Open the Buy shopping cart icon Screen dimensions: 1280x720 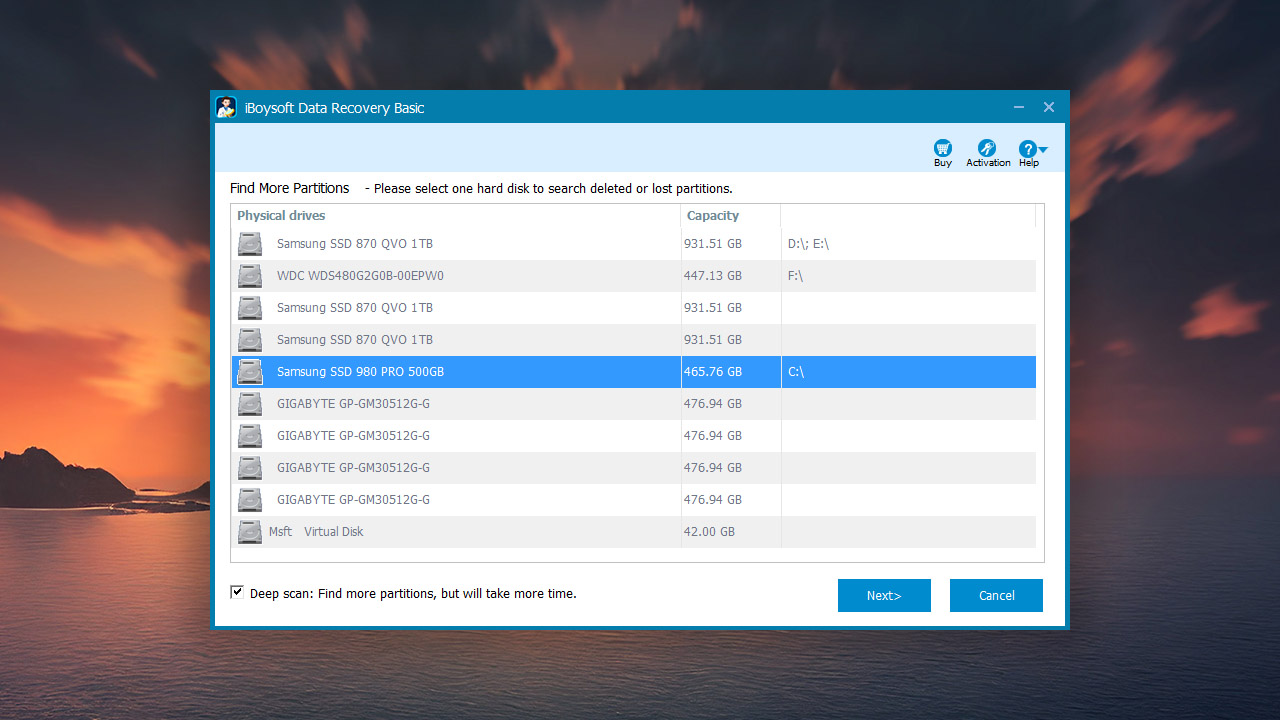pos(942,148)
